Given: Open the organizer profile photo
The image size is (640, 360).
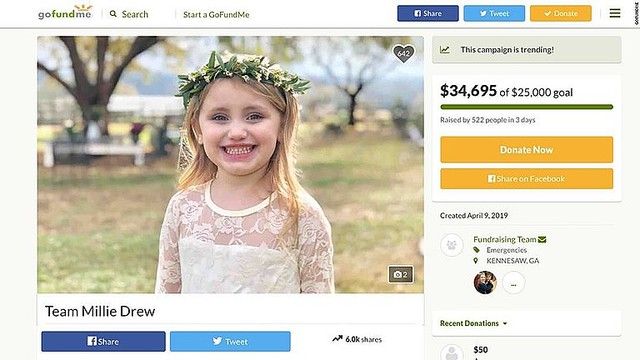Looking at the screenshot, I should tap(485, 282).
